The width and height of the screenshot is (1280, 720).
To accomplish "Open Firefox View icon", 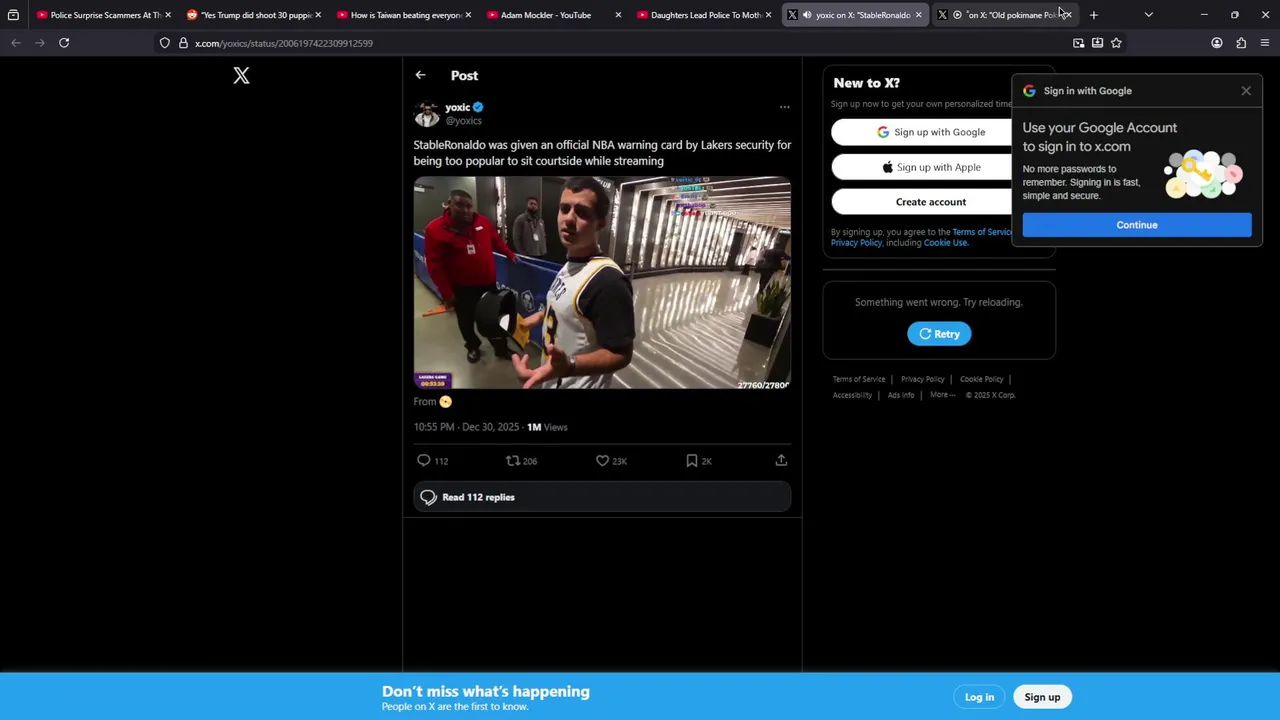I will 13,15.
